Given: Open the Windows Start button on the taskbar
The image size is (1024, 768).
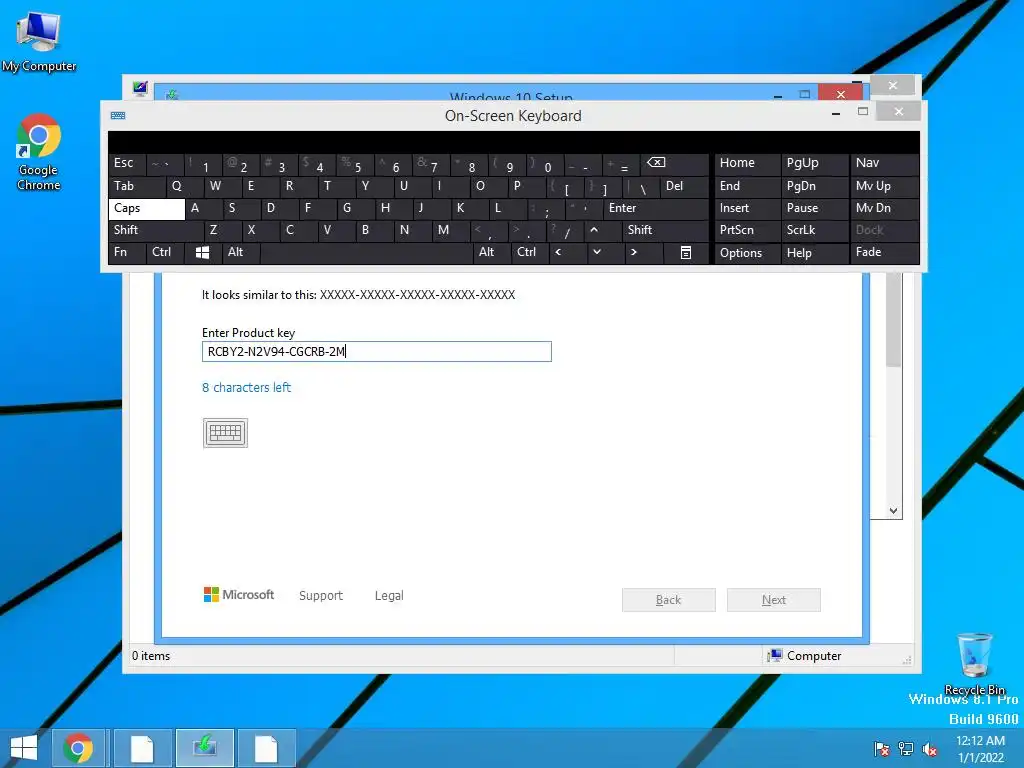Looking at the screenshot, I should click(x=24, y=748).
